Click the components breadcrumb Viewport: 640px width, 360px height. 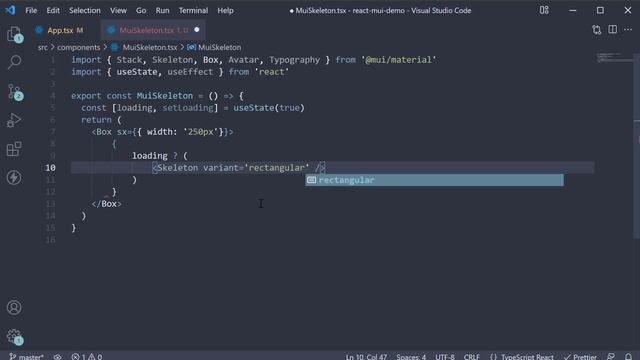click(x=78, y=47)
